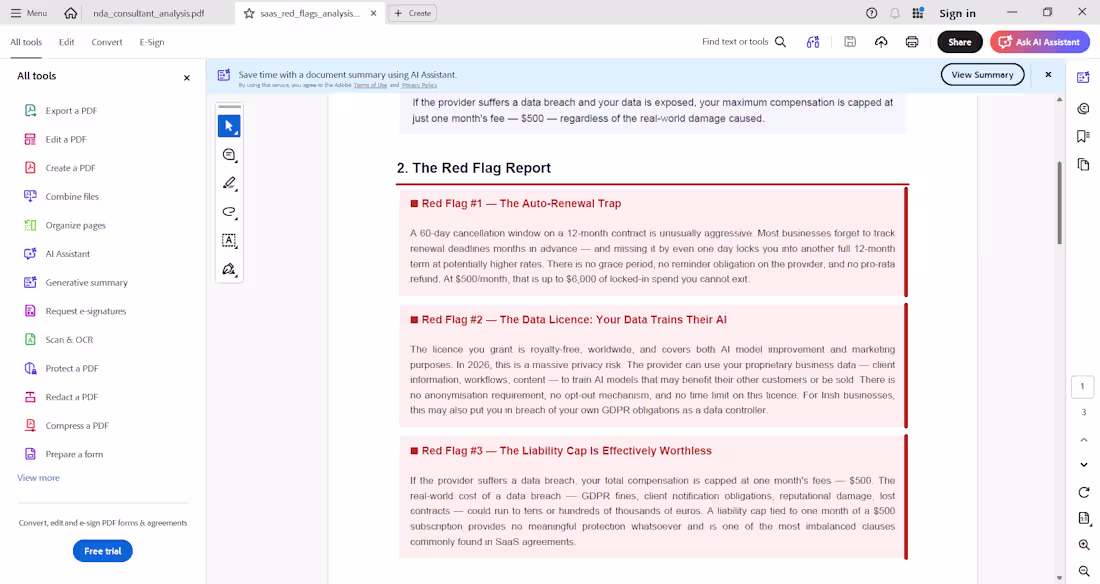Viewport: 1100px width, 584px height.
Task: Click the Find text or tools search
Action: pos(744,42)
